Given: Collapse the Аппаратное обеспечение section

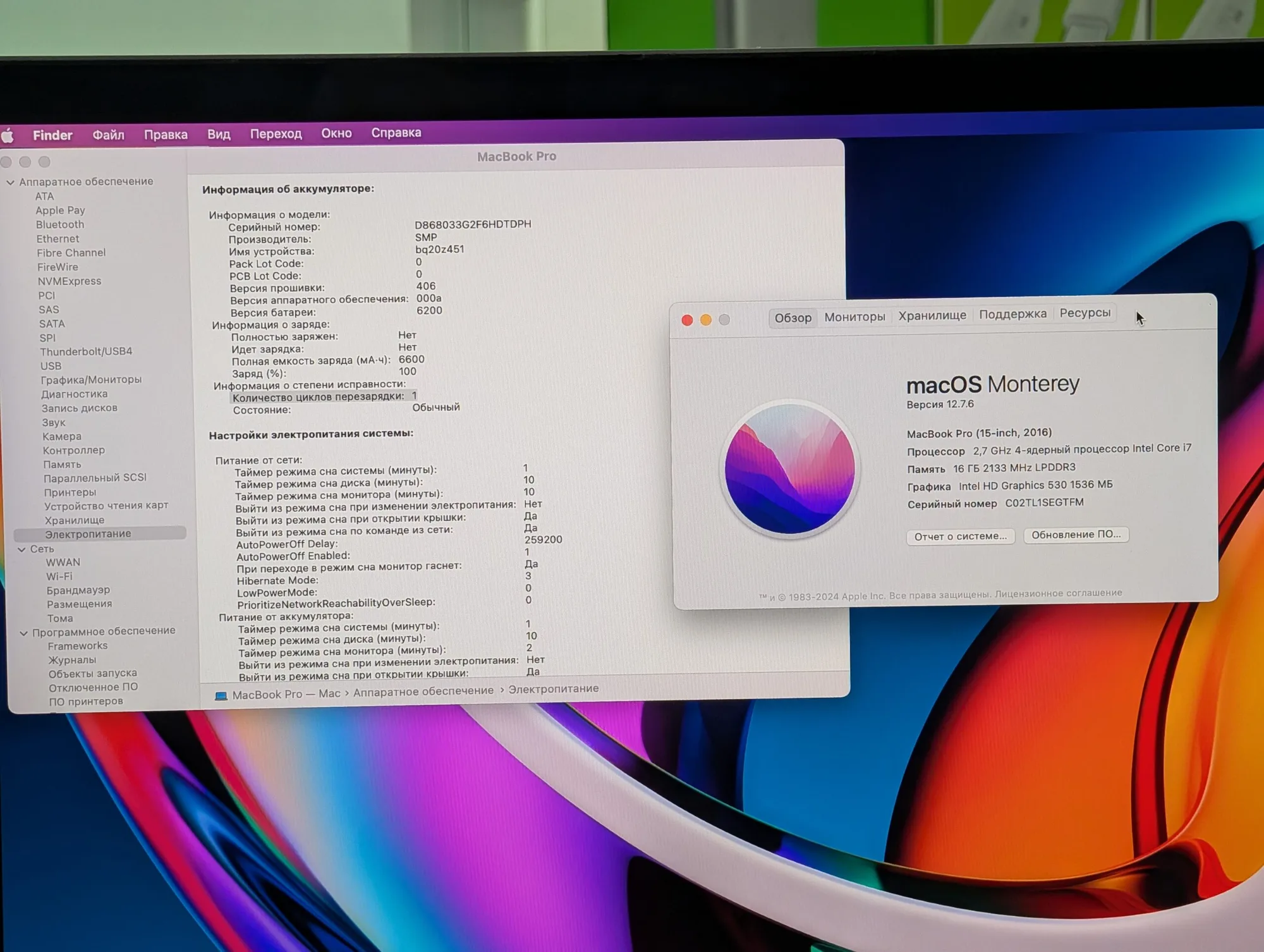Looking at the screenshot, I should coord(11,183).
